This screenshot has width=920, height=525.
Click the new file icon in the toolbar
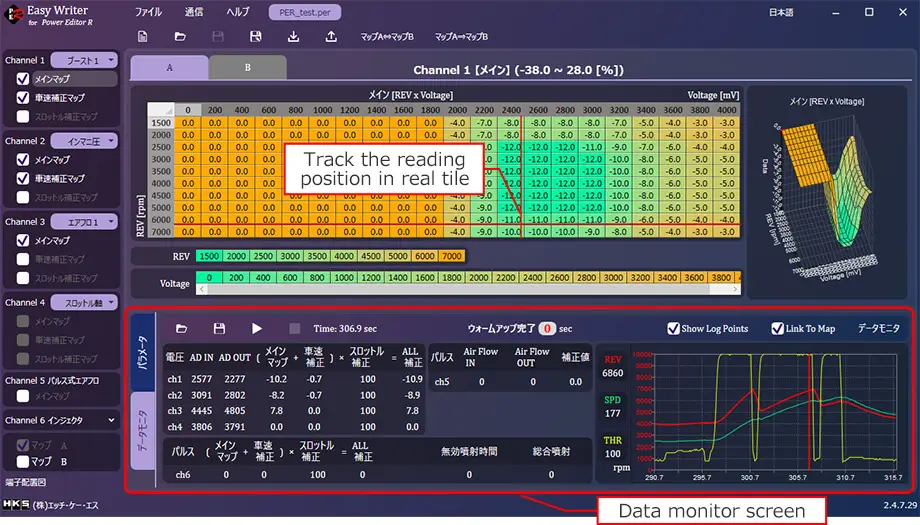(143, 36)
